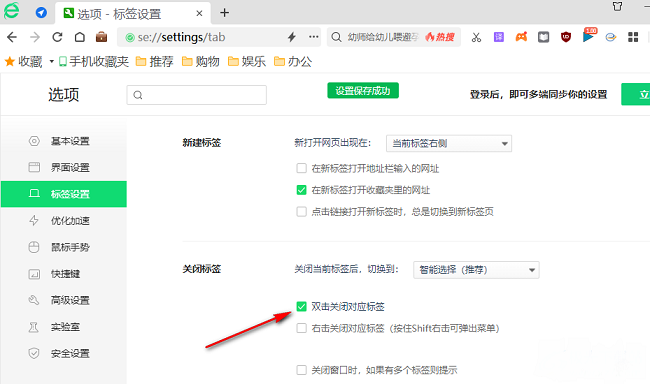
Task: Open the skin shirt icon in the title bar
Action: click(617, 6)
